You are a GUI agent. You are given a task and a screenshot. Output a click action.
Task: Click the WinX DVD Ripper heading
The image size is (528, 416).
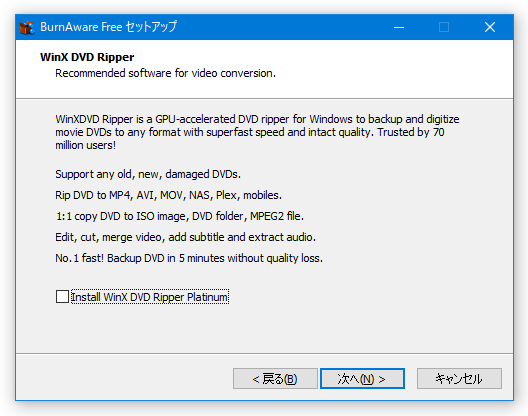tap(87, 57)
